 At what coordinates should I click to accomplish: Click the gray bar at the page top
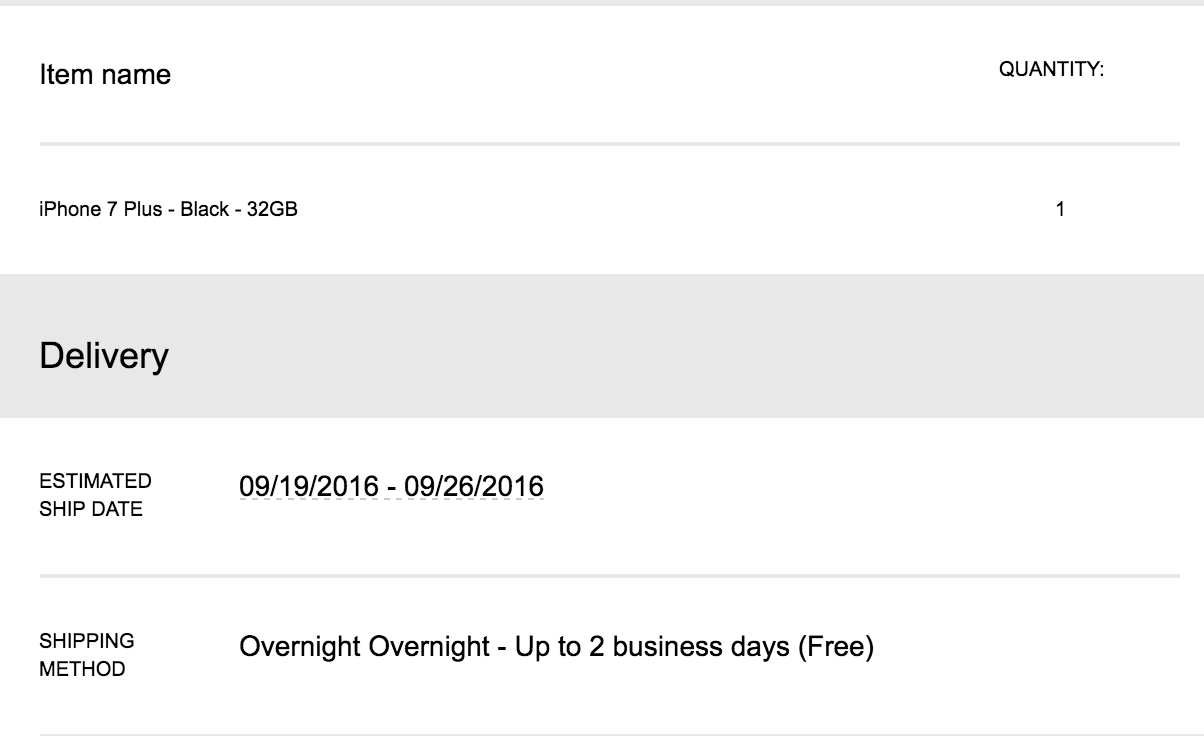pos(600,3)
